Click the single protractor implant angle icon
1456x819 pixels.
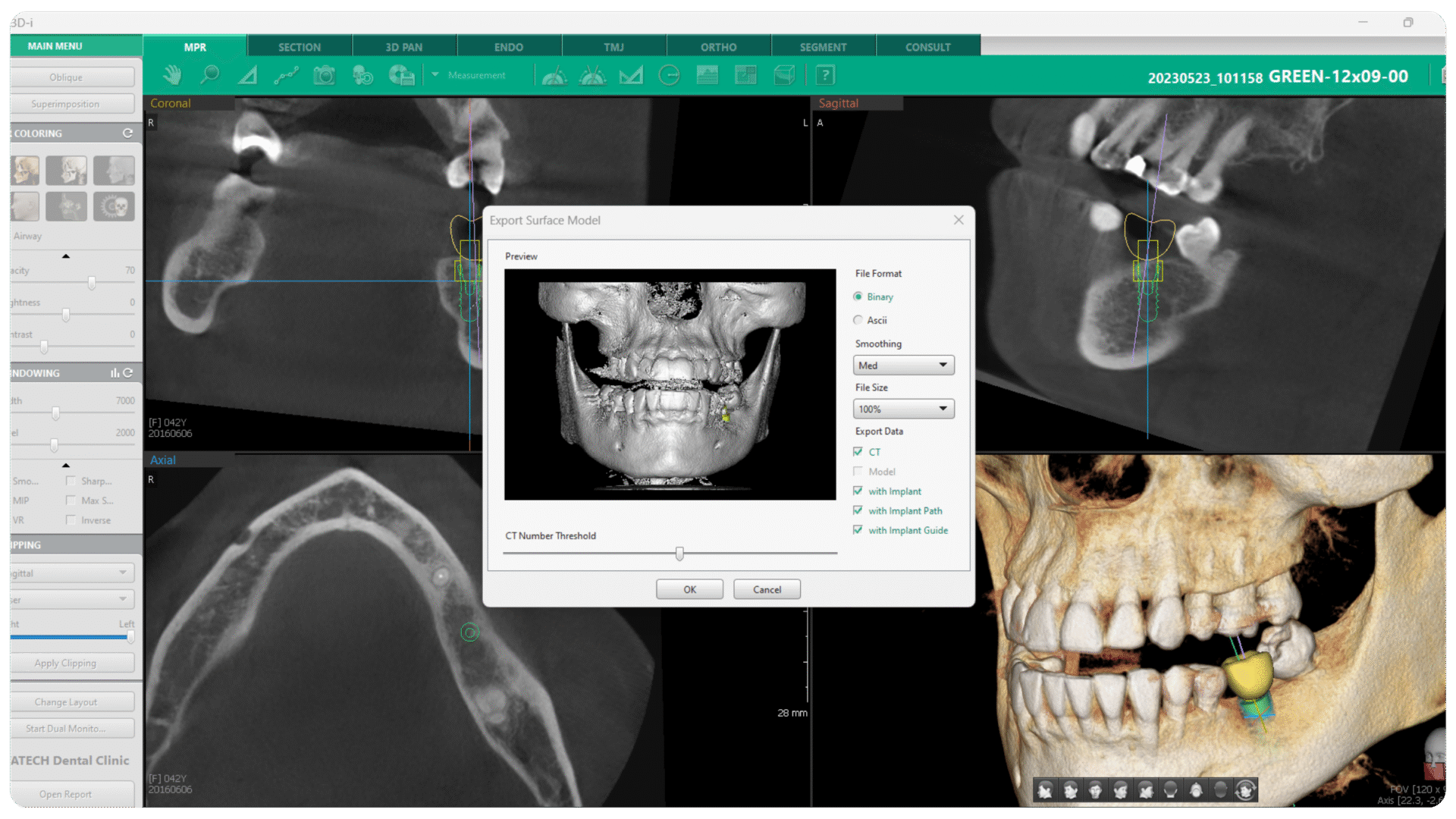pyautogui.click(x=554, y=75)
